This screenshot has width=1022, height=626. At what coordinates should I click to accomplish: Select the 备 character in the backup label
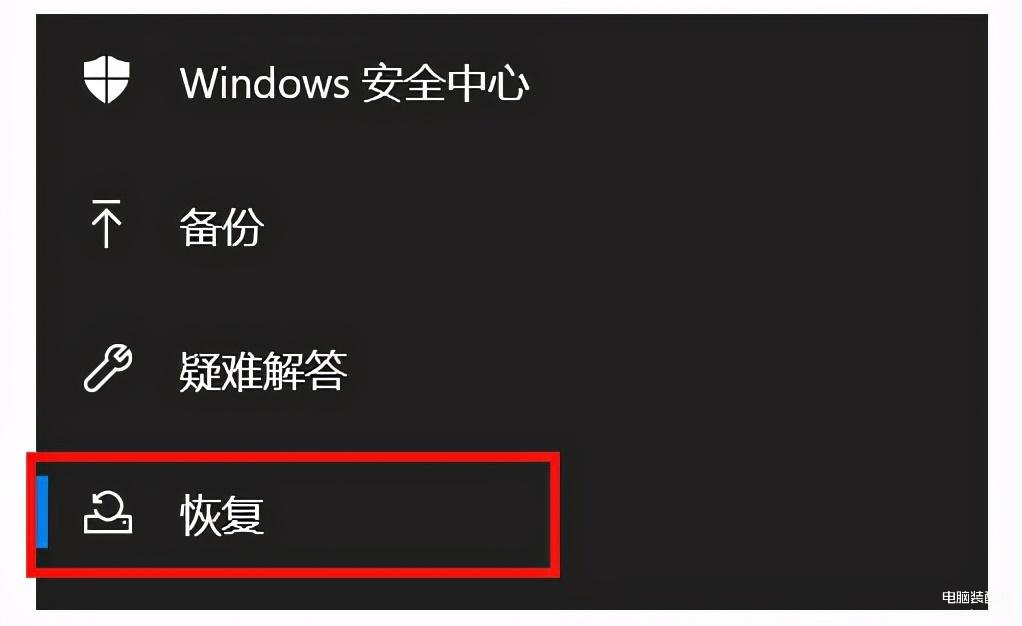[x=200, y=227]
